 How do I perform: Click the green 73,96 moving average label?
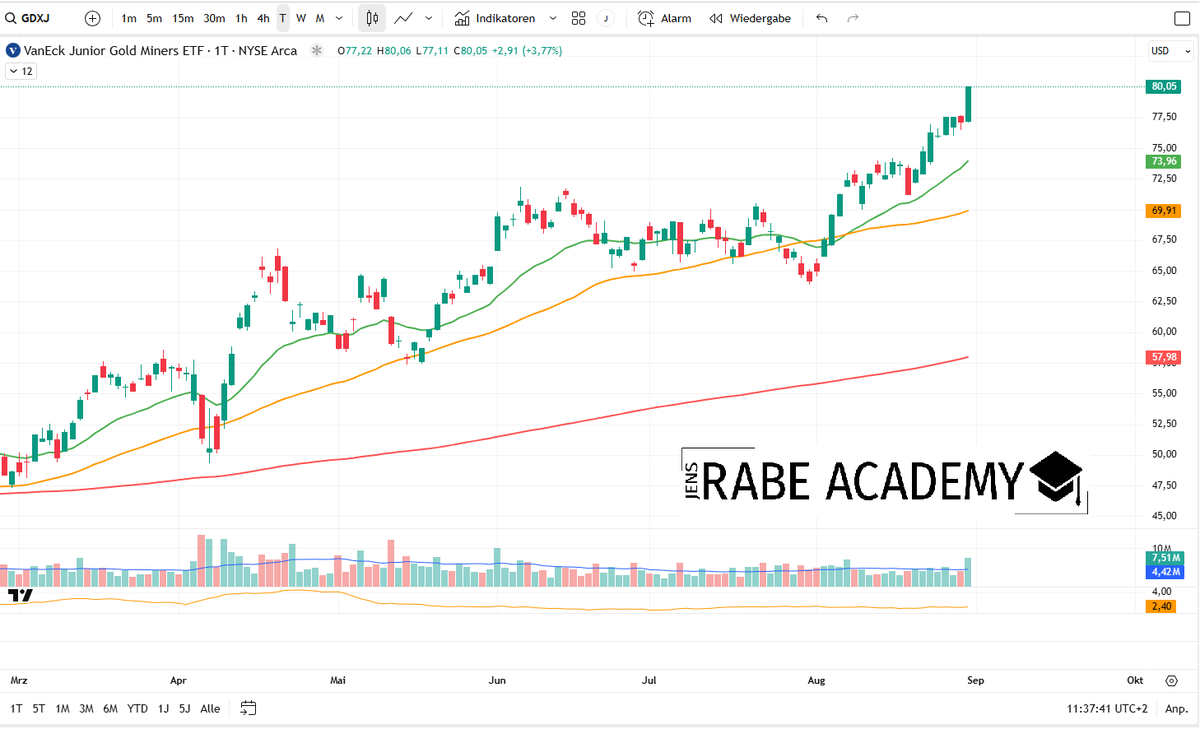[x=1163, y=161]
